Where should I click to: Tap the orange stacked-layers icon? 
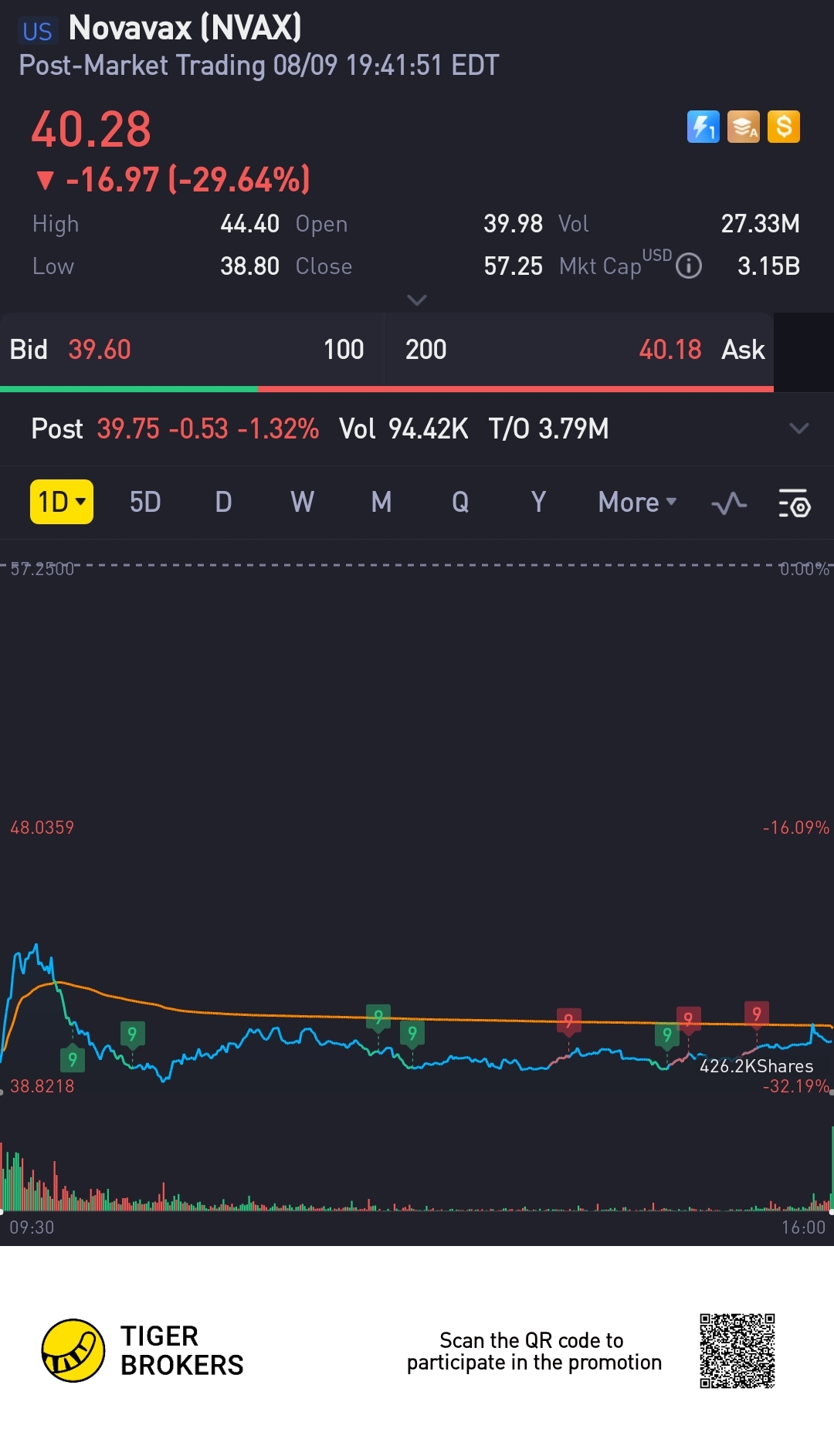(x=744, y=127)
